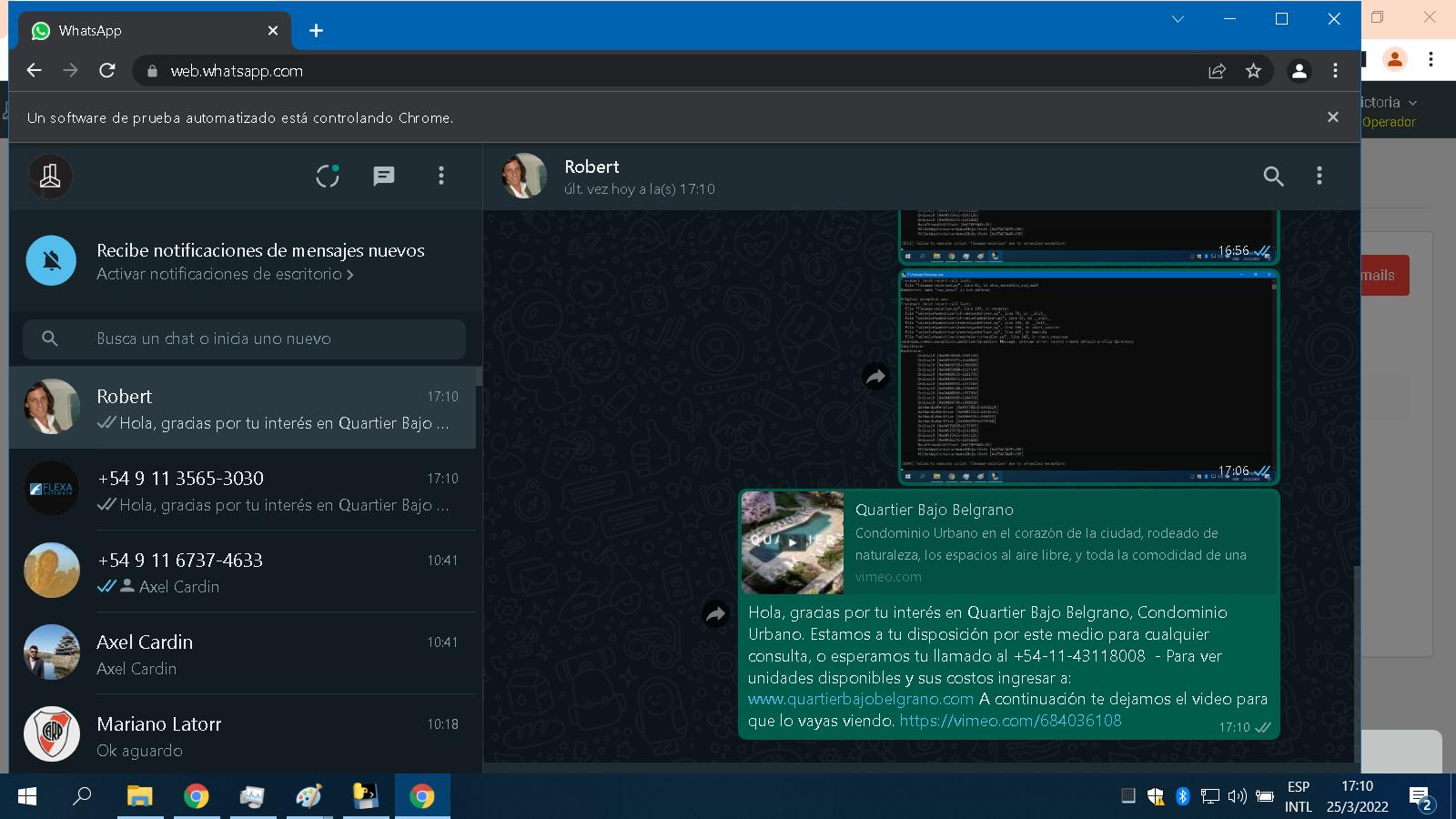Open the vimeo.com/684036108 video link
1456x819 pixels.
(x=1010, y=721)
